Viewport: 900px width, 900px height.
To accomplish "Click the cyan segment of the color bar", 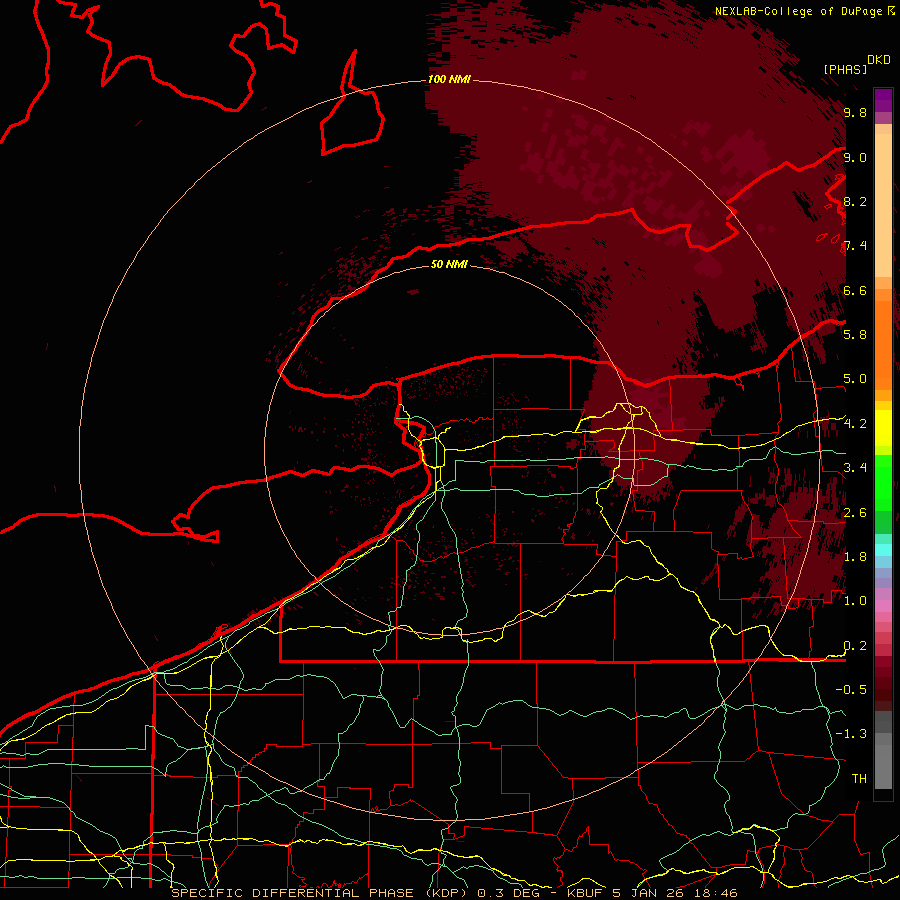I will [883, 550].
